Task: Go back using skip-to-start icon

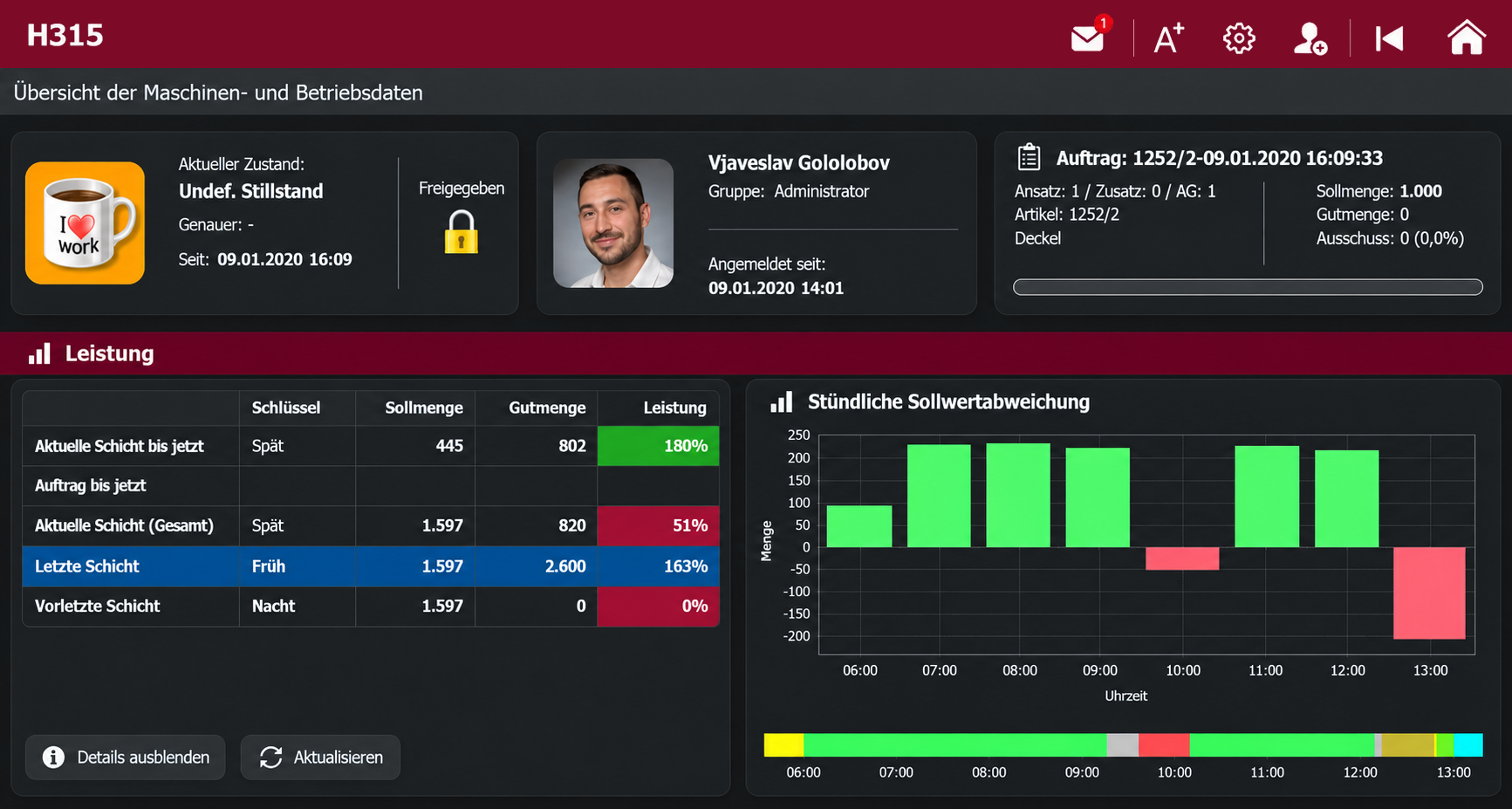Action: tap(1389, 38)
